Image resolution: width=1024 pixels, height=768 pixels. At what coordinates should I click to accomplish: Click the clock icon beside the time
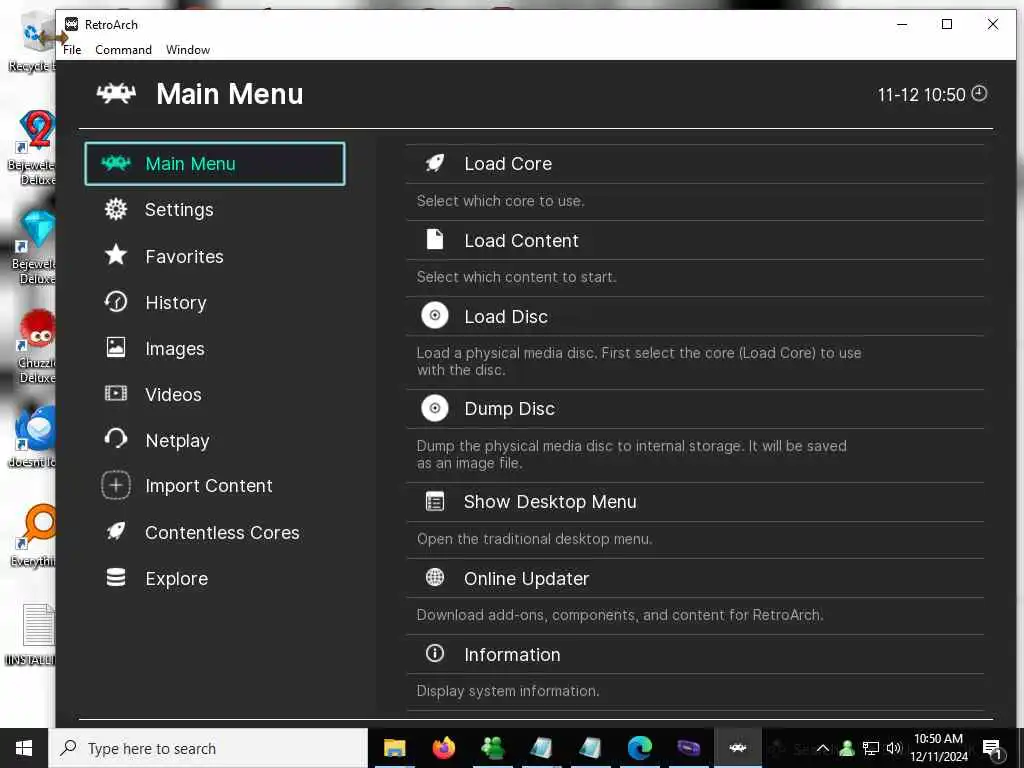click(x=980, y=93)
